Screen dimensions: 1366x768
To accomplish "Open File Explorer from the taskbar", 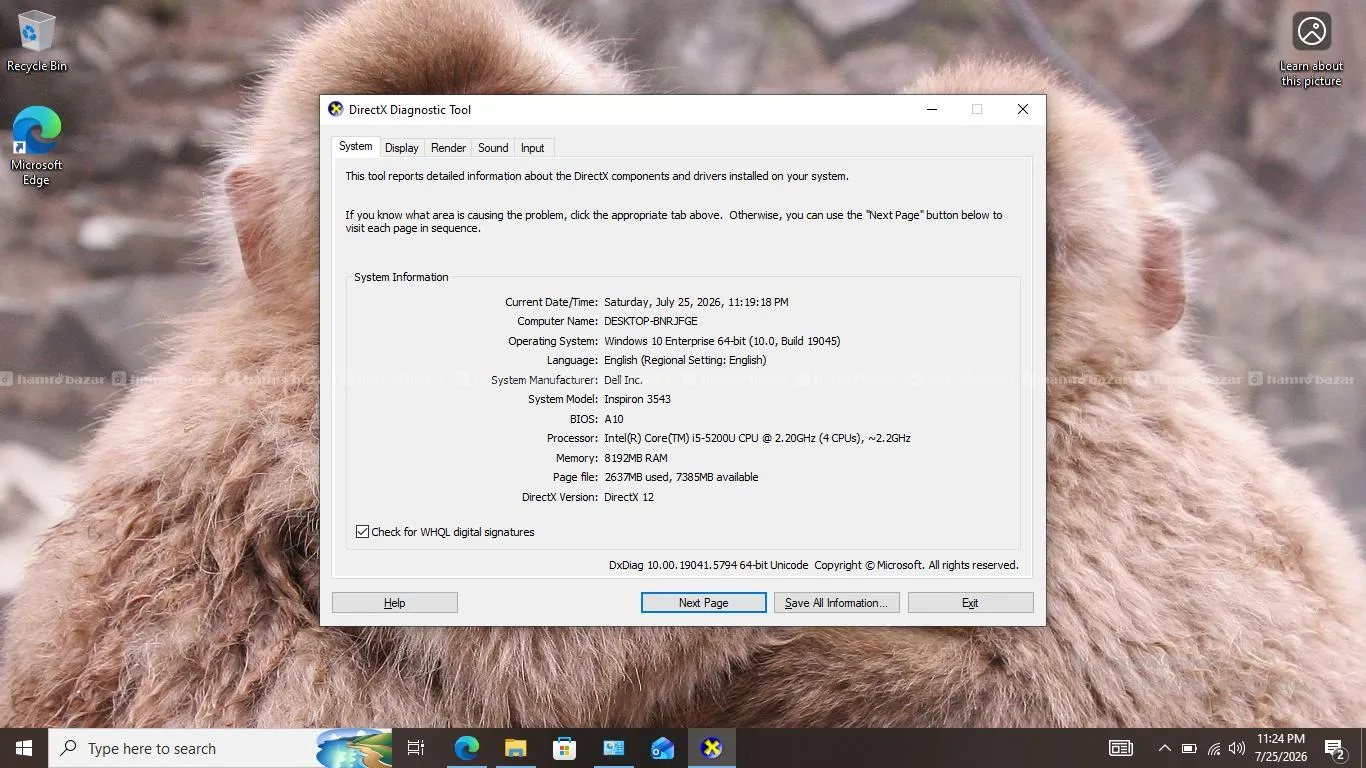I will [x=515, y=748].
